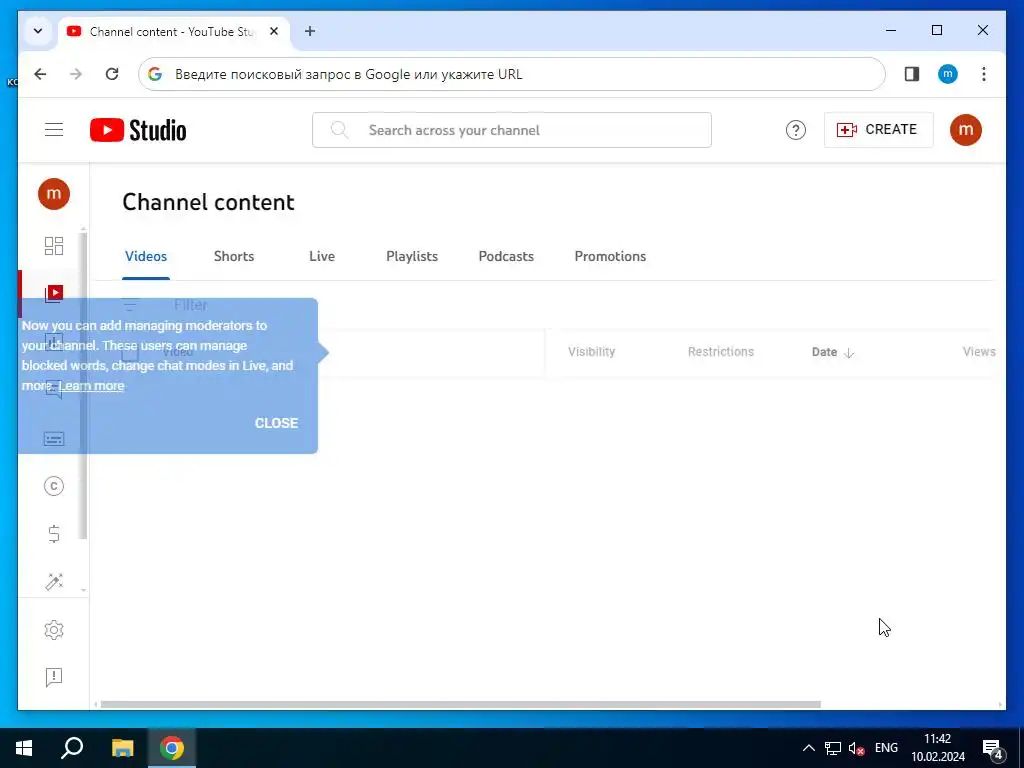The width and height of the screenshot is (1024, 768).
Task: Click the sidebar scroll down arrow
Action: point(83,590)
